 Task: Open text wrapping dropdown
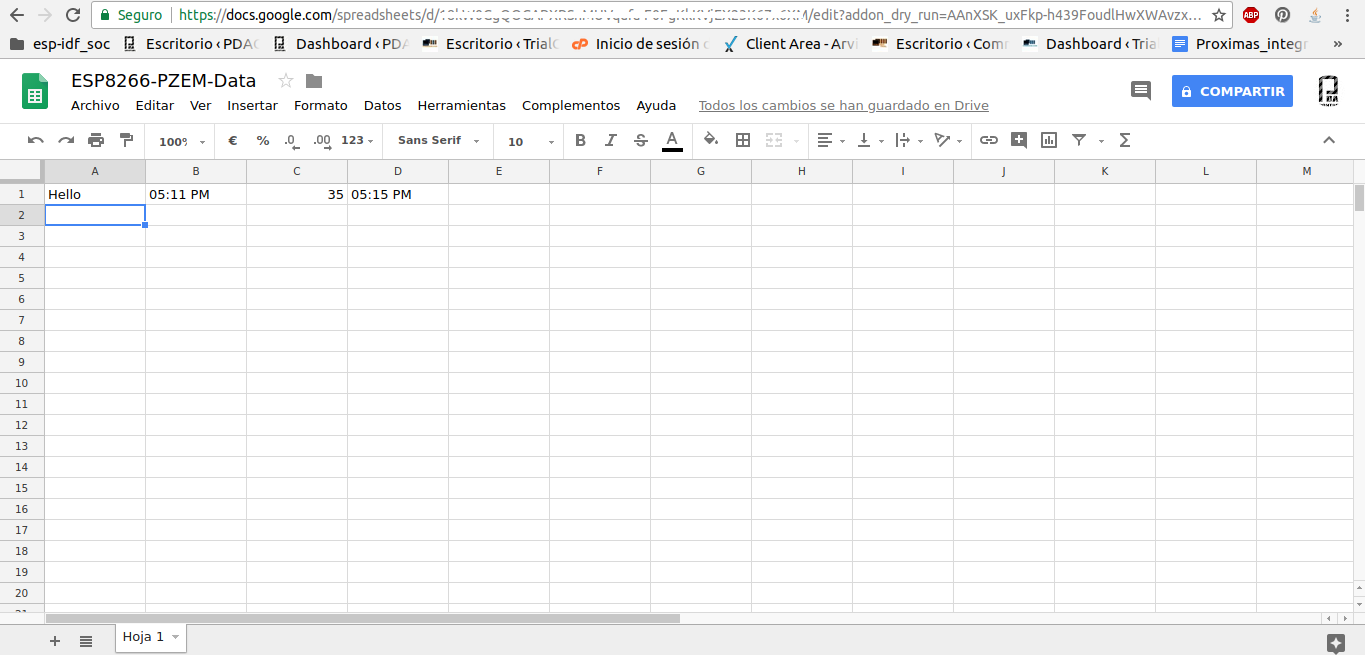pos(909,140)
